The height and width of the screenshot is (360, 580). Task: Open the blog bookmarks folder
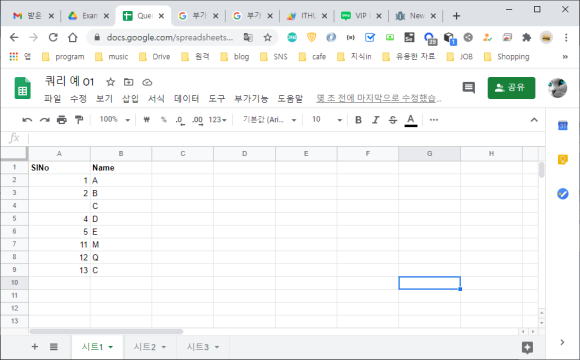click(235, 57)
